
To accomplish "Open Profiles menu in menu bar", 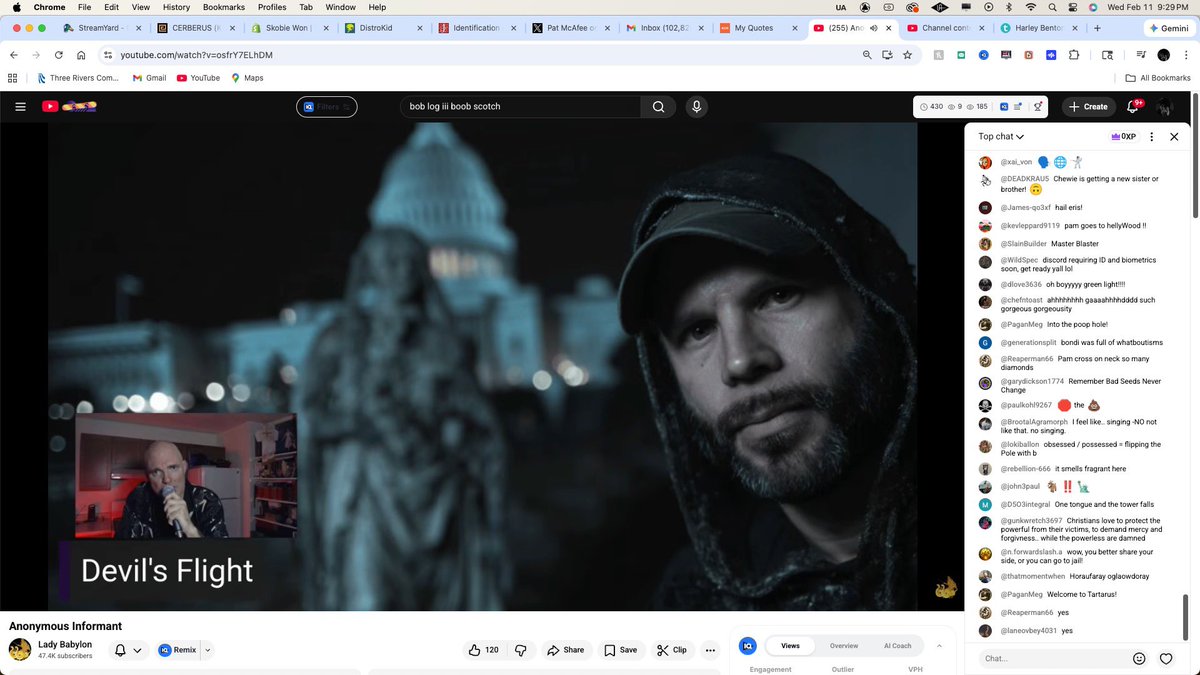I will point(272,7).
